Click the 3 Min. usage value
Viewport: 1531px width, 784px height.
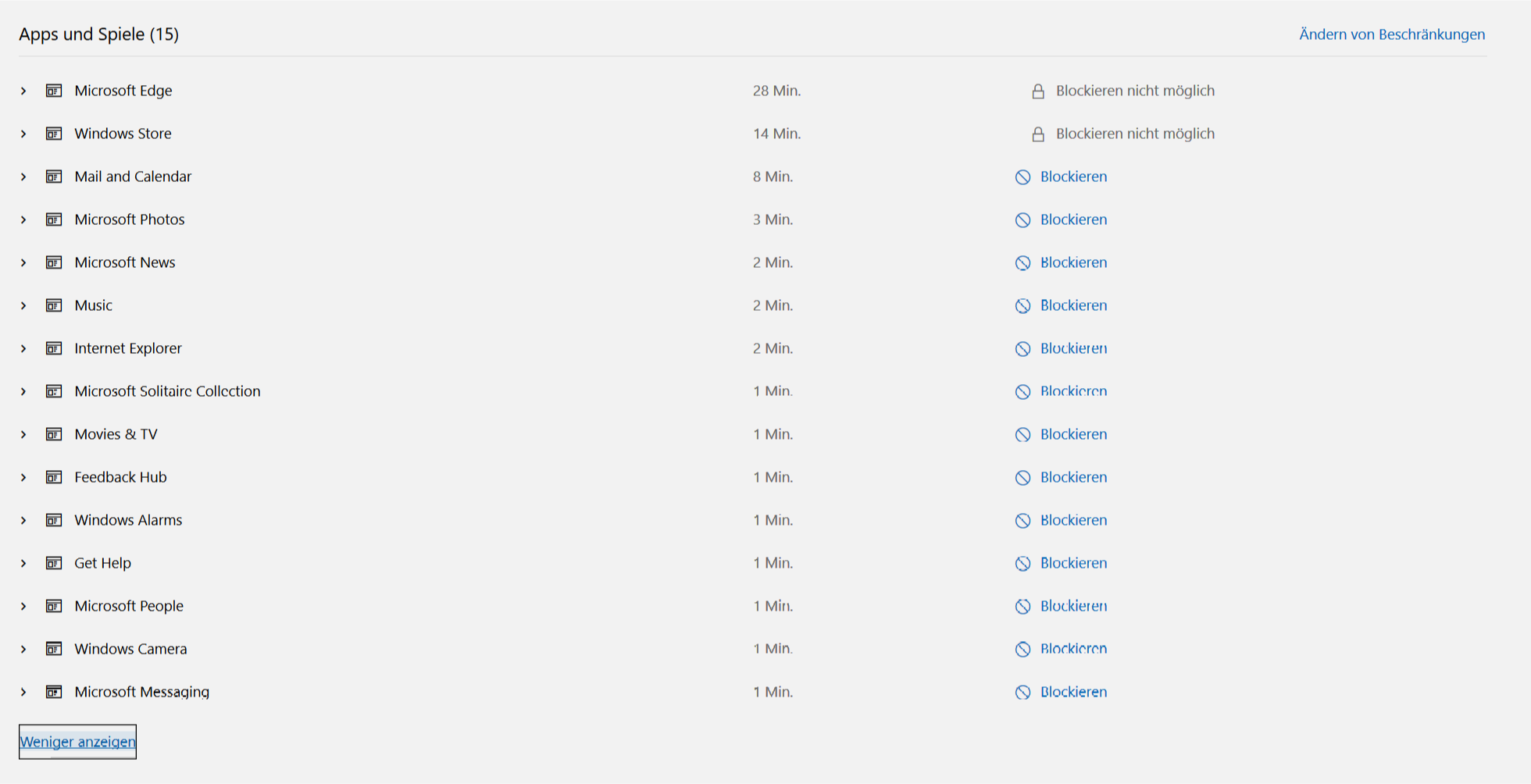coord(773,219)
